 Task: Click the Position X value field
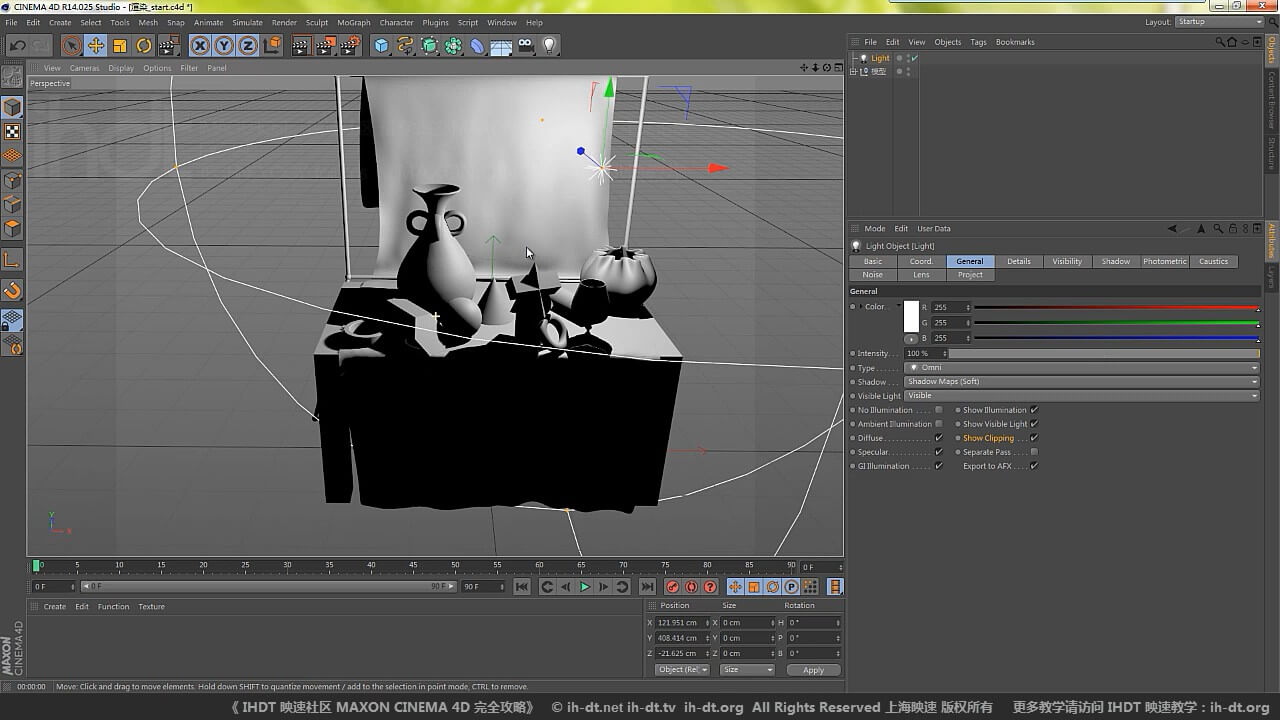pos(680,623)
